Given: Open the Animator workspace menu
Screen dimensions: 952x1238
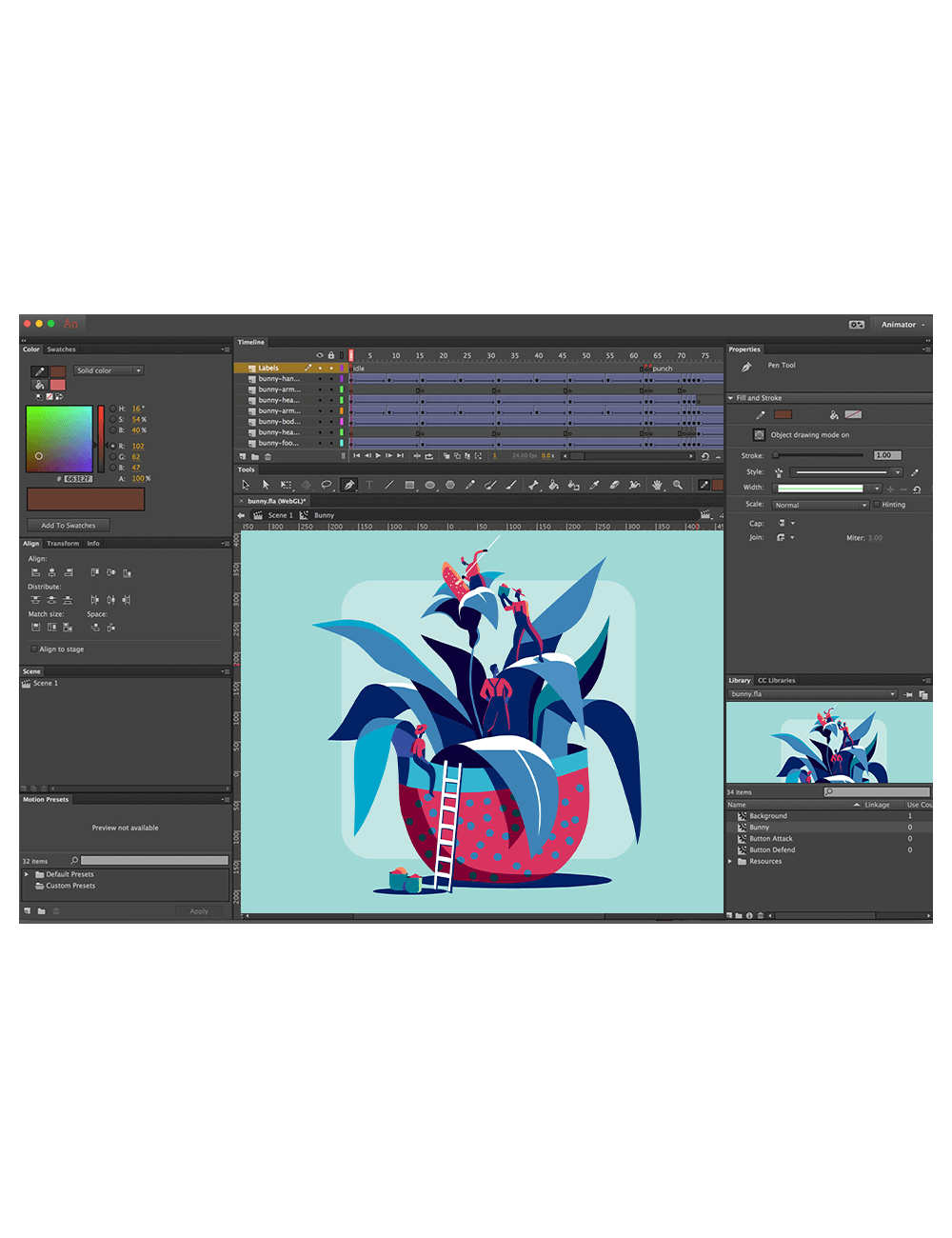Looking at the screenshot, I should 901,324.
